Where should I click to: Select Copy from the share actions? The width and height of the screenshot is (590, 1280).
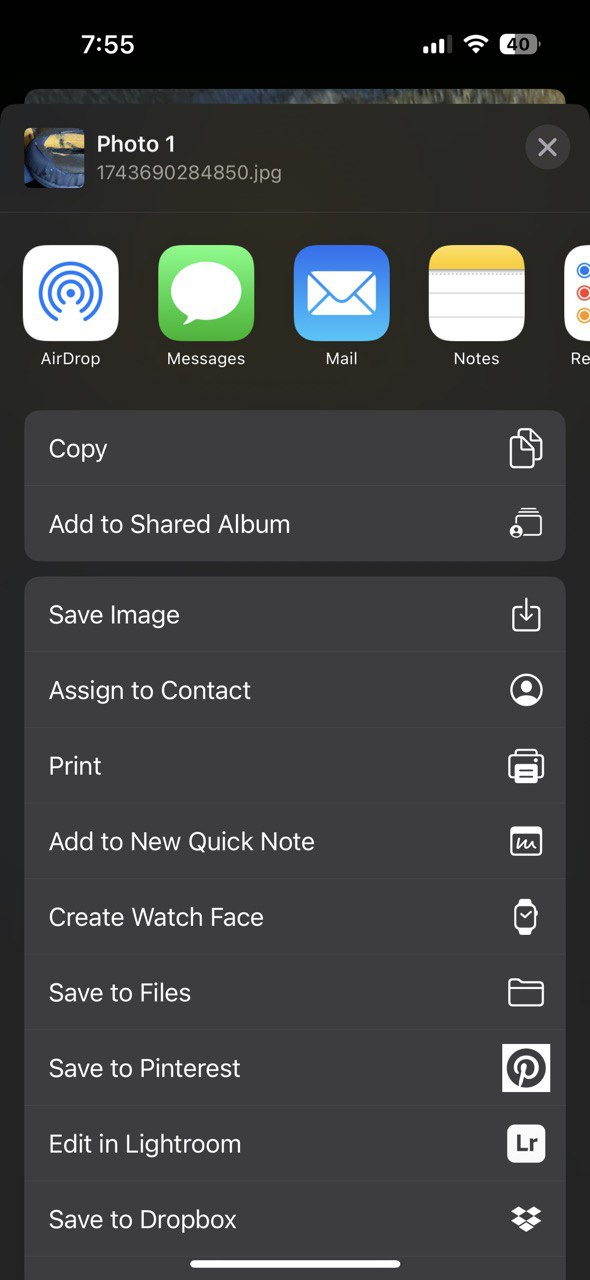coord(295,448)
